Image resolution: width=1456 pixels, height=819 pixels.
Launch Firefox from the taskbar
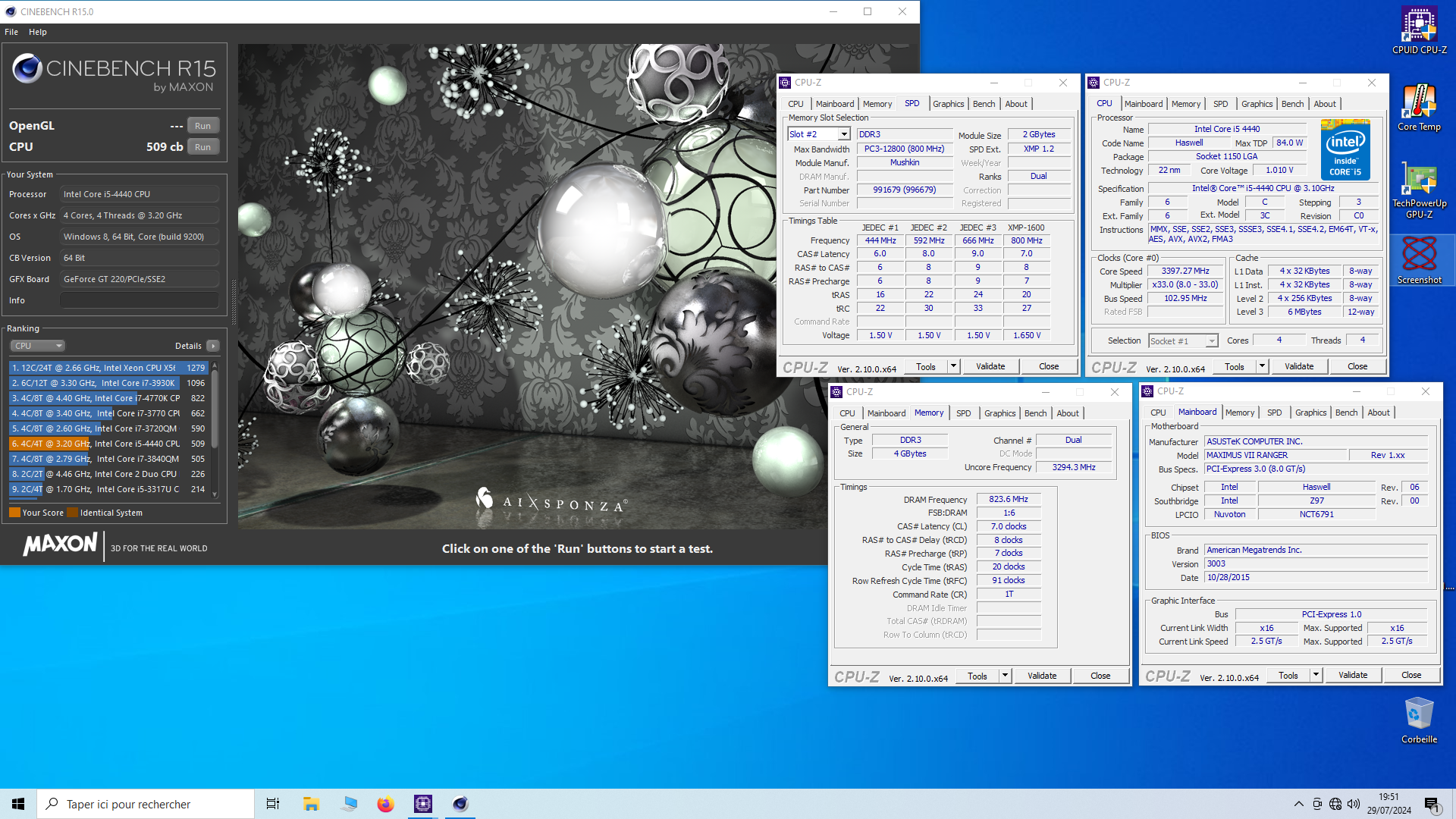click(x=385, y=804)
